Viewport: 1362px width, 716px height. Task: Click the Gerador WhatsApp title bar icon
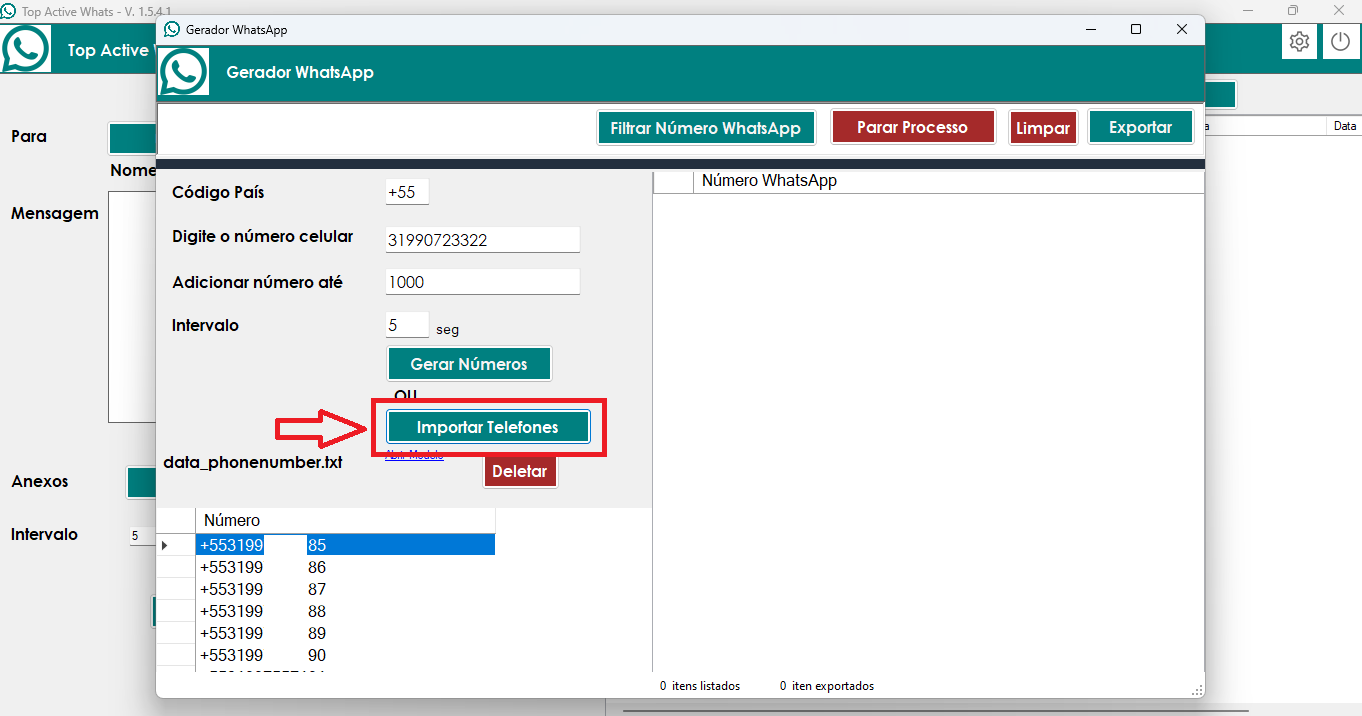[x=172, y=29]
